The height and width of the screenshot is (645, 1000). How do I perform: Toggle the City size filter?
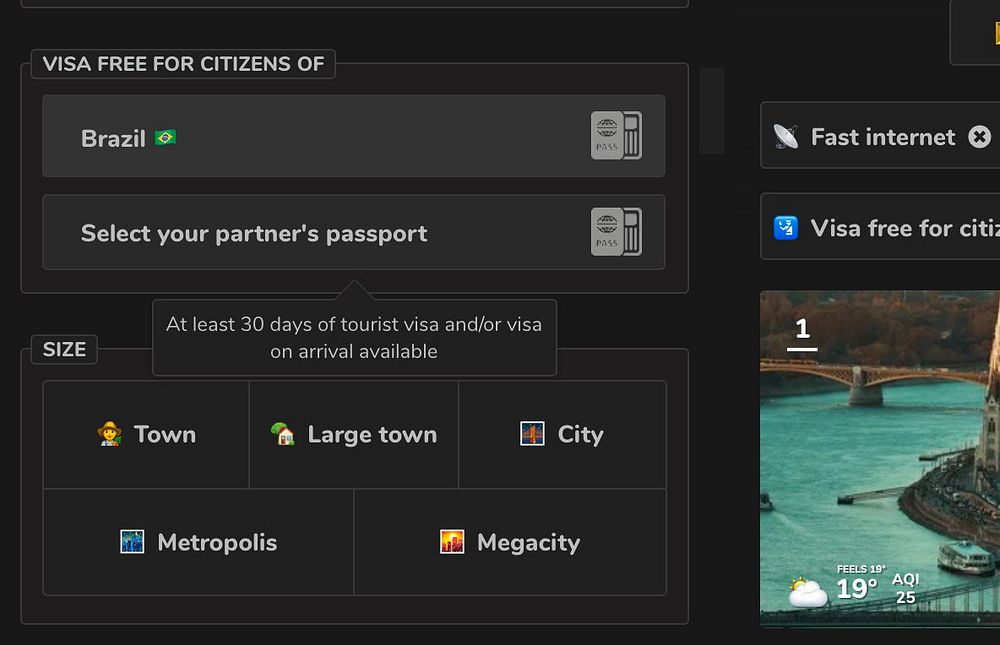562,435
